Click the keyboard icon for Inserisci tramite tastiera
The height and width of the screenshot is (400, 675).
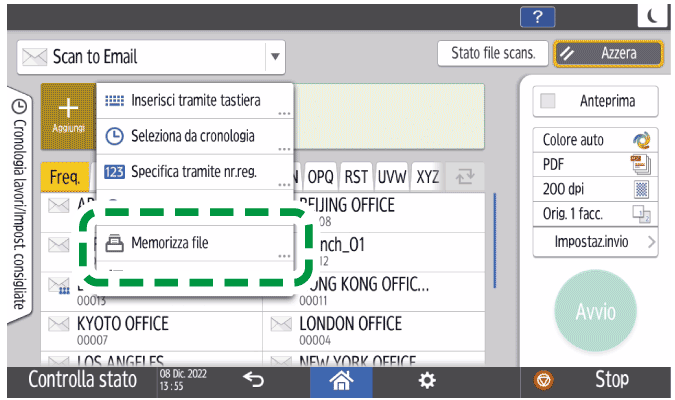tap(115, 101)
